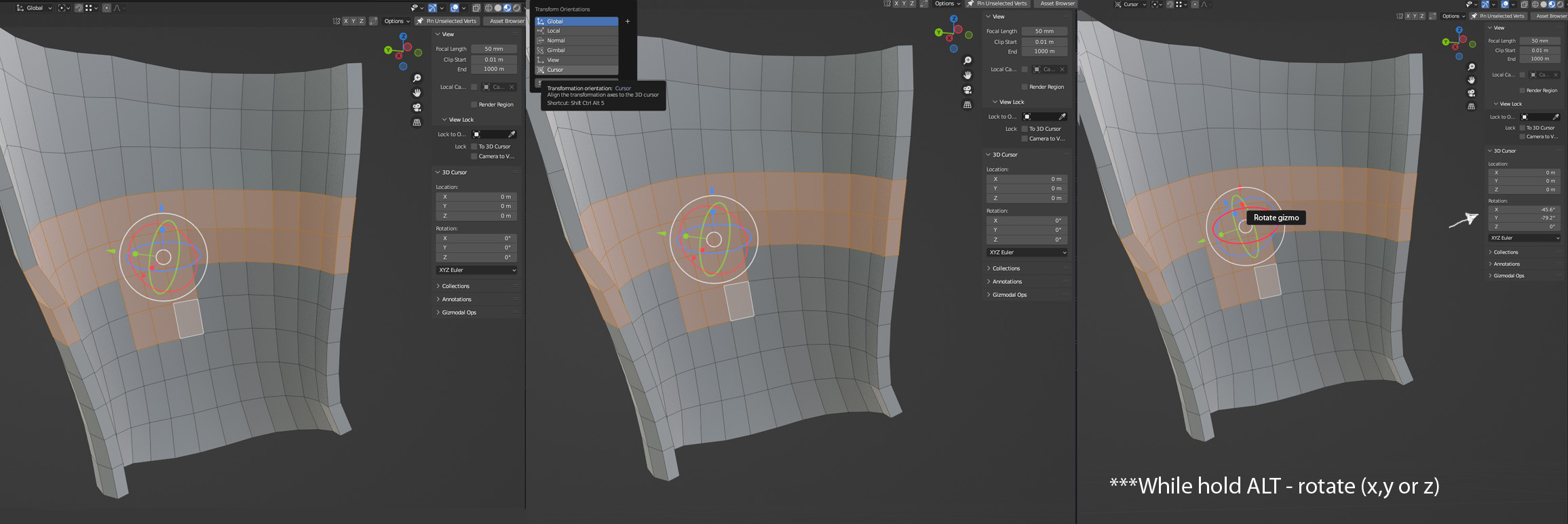
Task: Click the Lock to Object eyedropper in the third panel
Action: 1556,117
